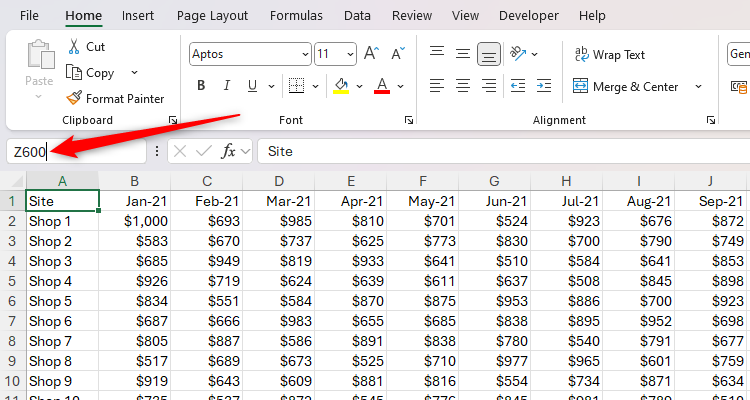This screenshot has height=400, width=750.
Task: Apply the yellow fill color swatch
Action: point(342,87)
